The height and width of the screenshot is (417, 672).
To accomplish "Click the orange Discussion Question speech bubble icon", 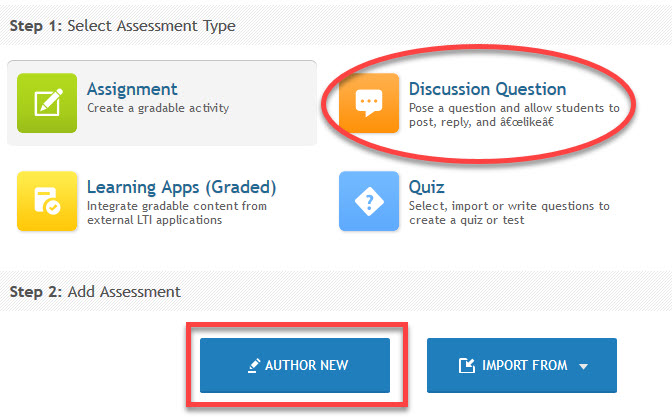I will click(368, 103).
